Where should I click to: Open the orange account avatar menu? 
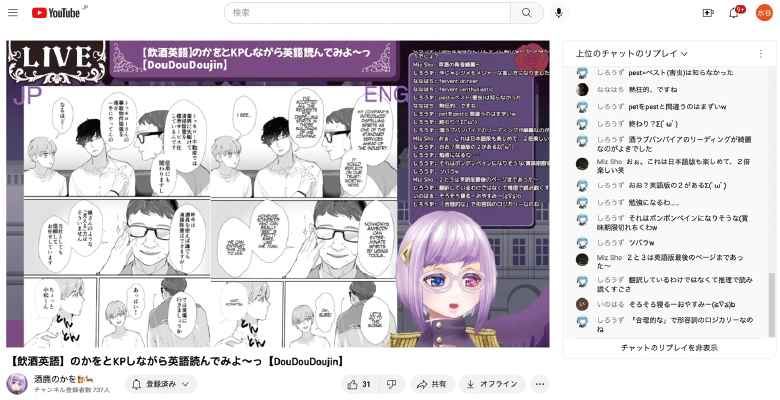(x=762, y=13)
